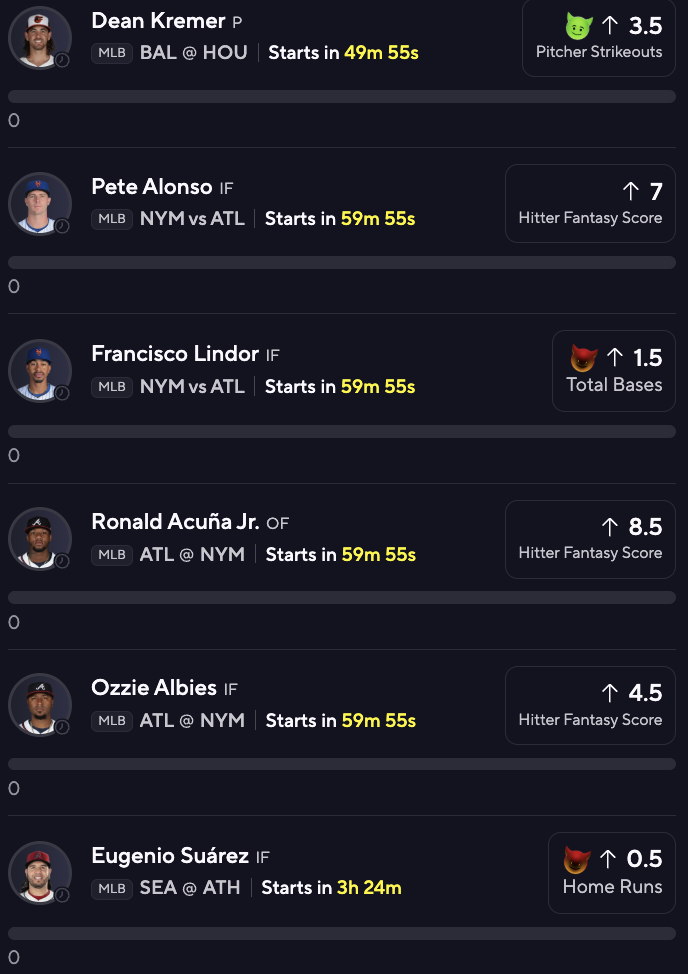Click the red demon icon on Eugenio Suárez

tap(577, 860)
